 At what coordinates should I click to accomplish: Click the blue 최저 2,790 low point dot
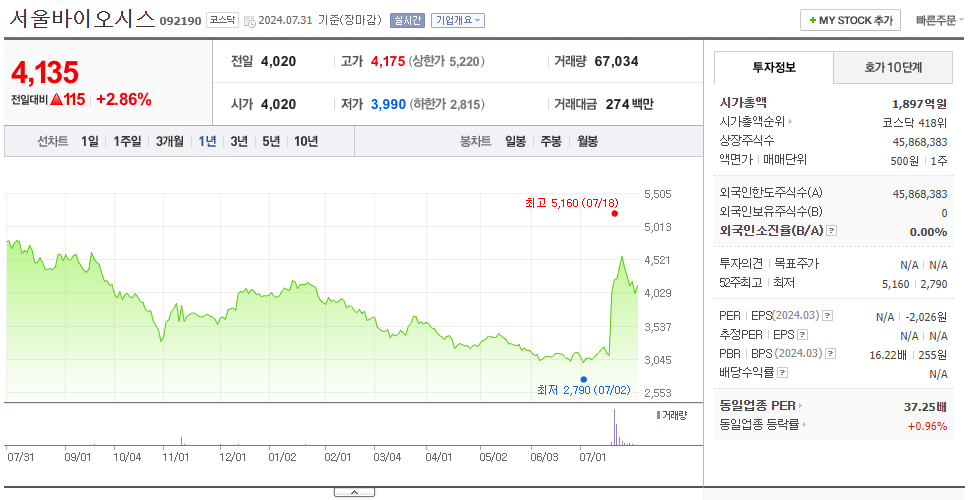tap(583, 380)
